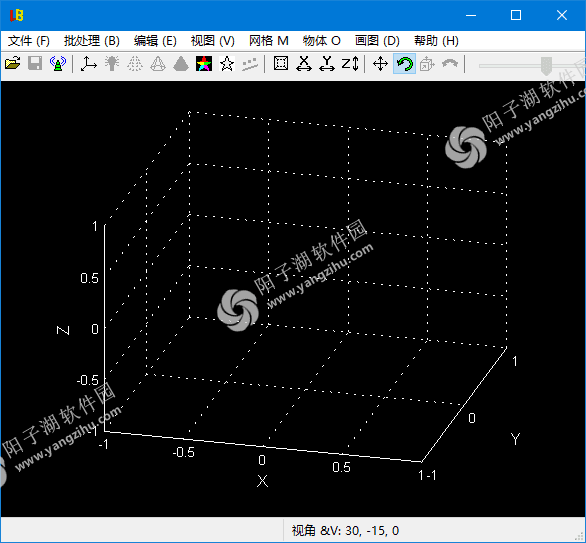Viewport: 586px width, 543px height.
Task: Click the 视角 &V: 30, -15, 0 status text
Action: tap(345, 531)
